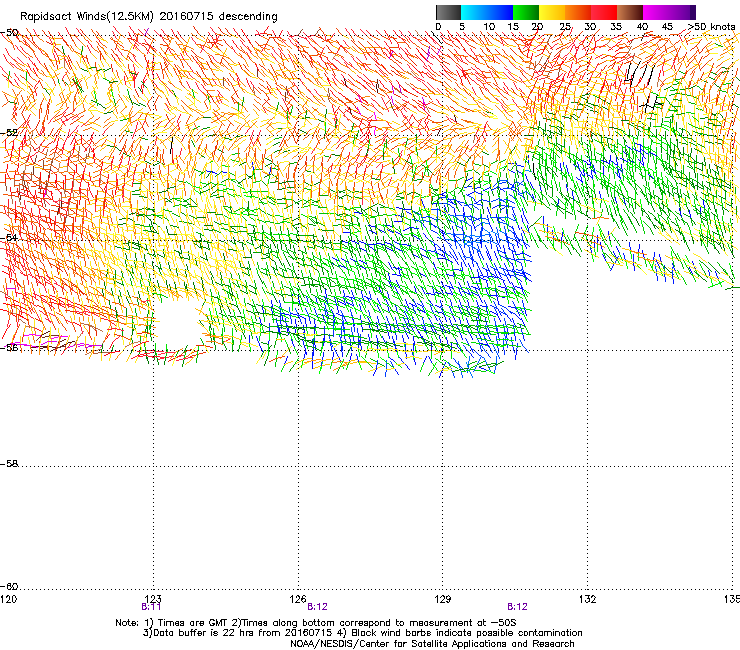The height and width of the screenshot is (650, 740).
Task: Click the cyan-blue 5-15 knots legend swatch
Action: click(x=487, y=12)
